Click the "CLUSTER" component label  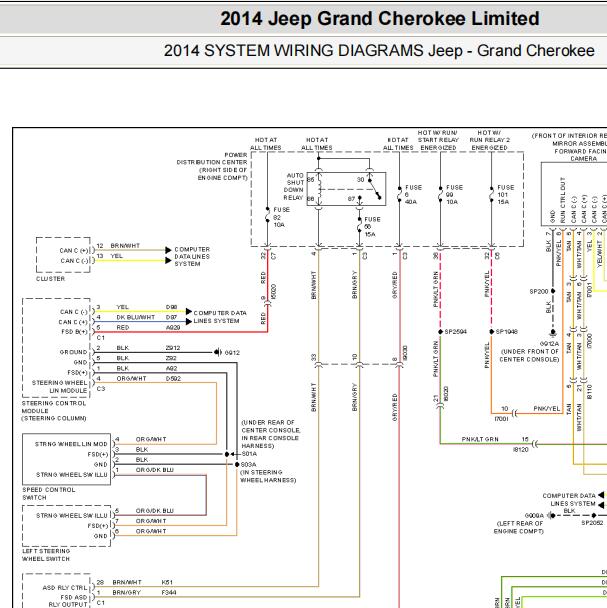50,279
